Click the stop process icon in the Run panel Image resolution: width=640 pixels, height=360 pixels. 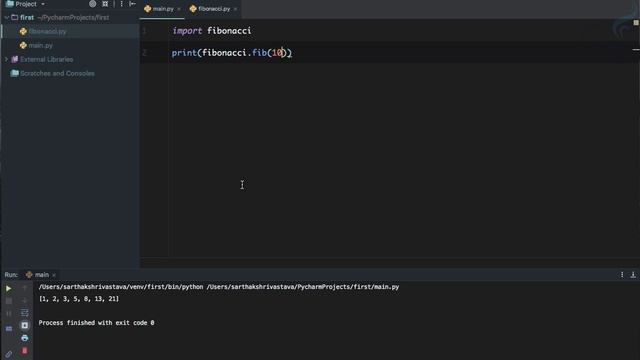tap(9, 301)
